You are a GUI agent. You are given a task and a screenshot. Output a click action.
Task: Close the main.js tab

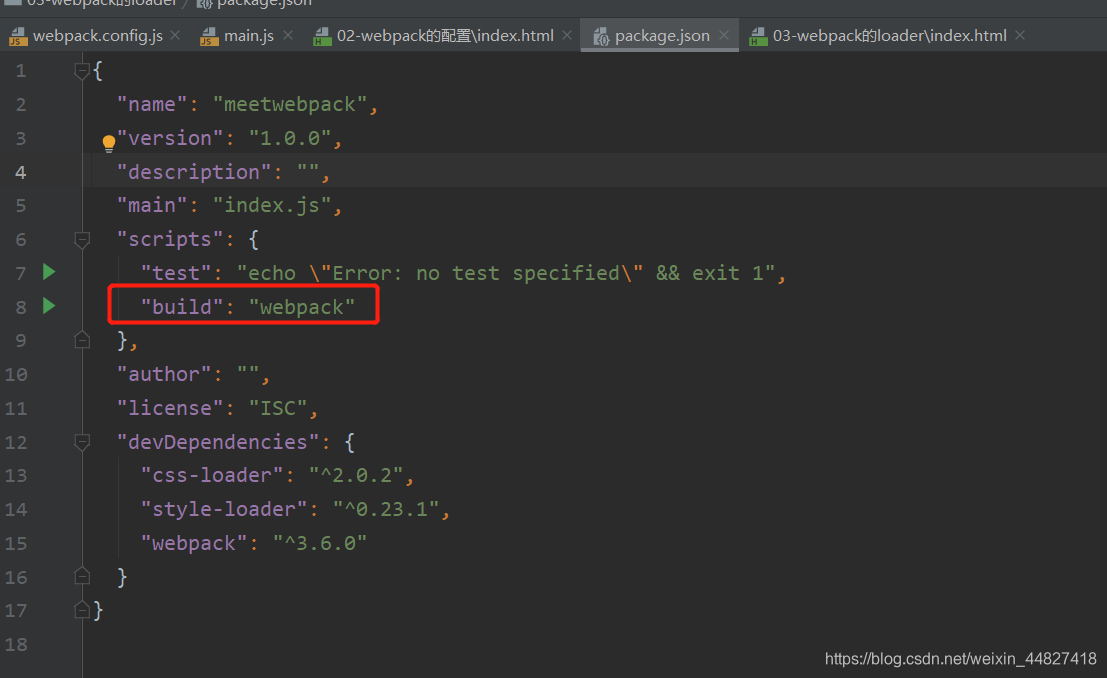287,35
